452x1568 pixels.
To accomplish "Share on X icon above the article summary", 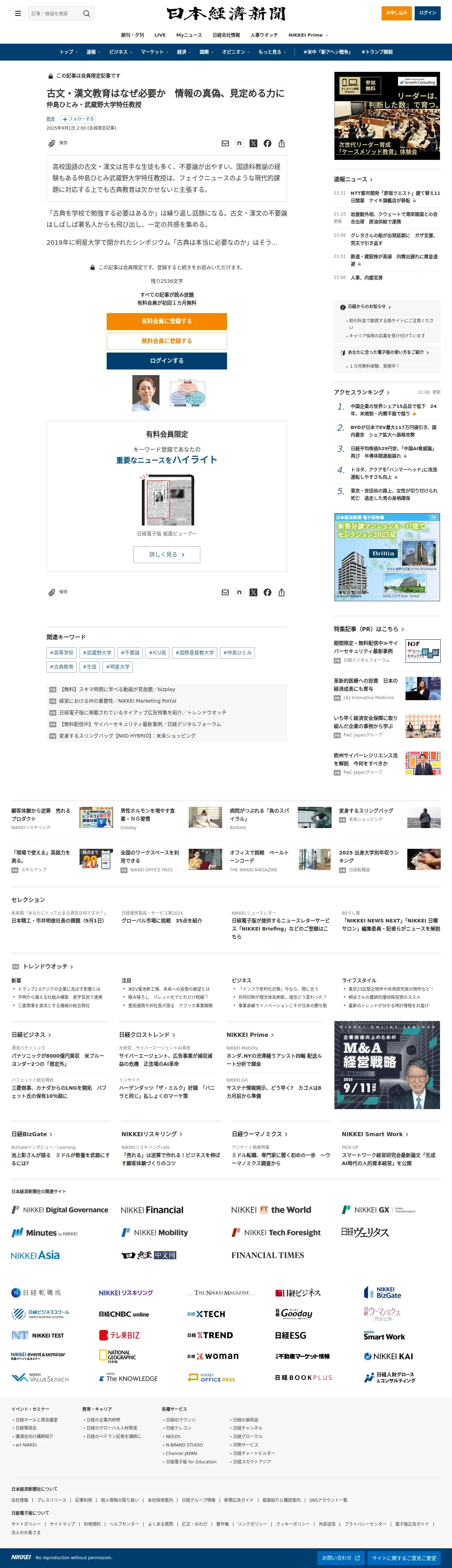I will click(x=253, y=144).
